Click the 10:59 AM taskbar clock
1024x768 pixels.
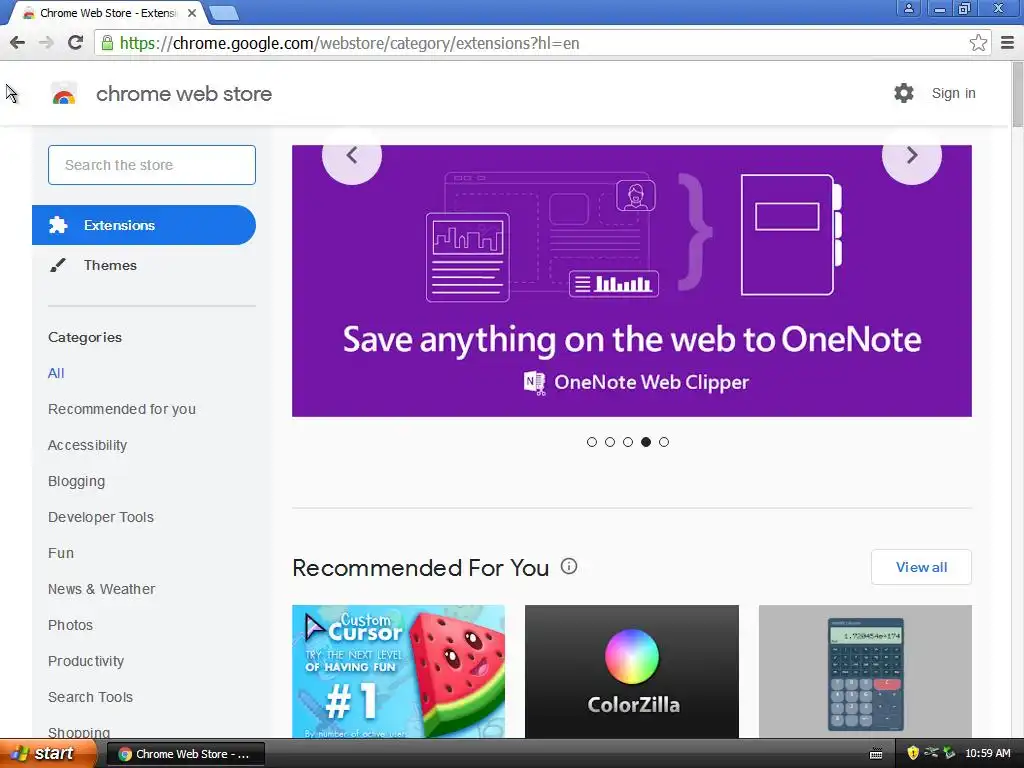tap(987, 753)
